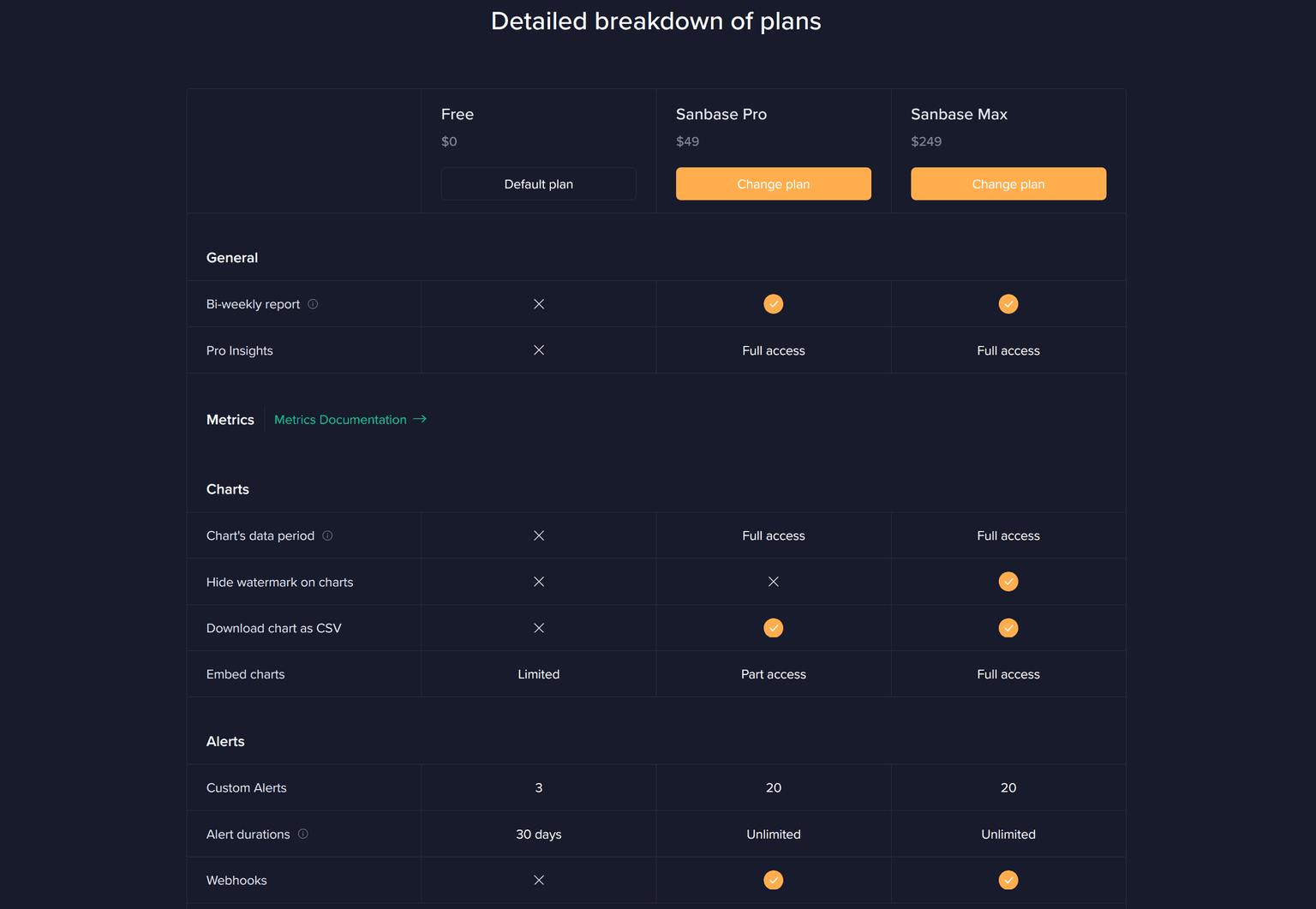Click info icon next to Alert durations
Viewport: 1316px width, 909px height.
click(302, 834)
